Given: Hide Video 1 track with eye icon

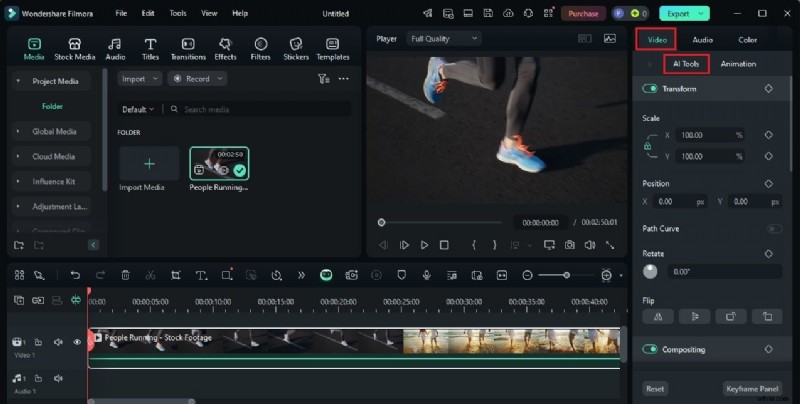Looking at the screenshot, I should (77, 342).
